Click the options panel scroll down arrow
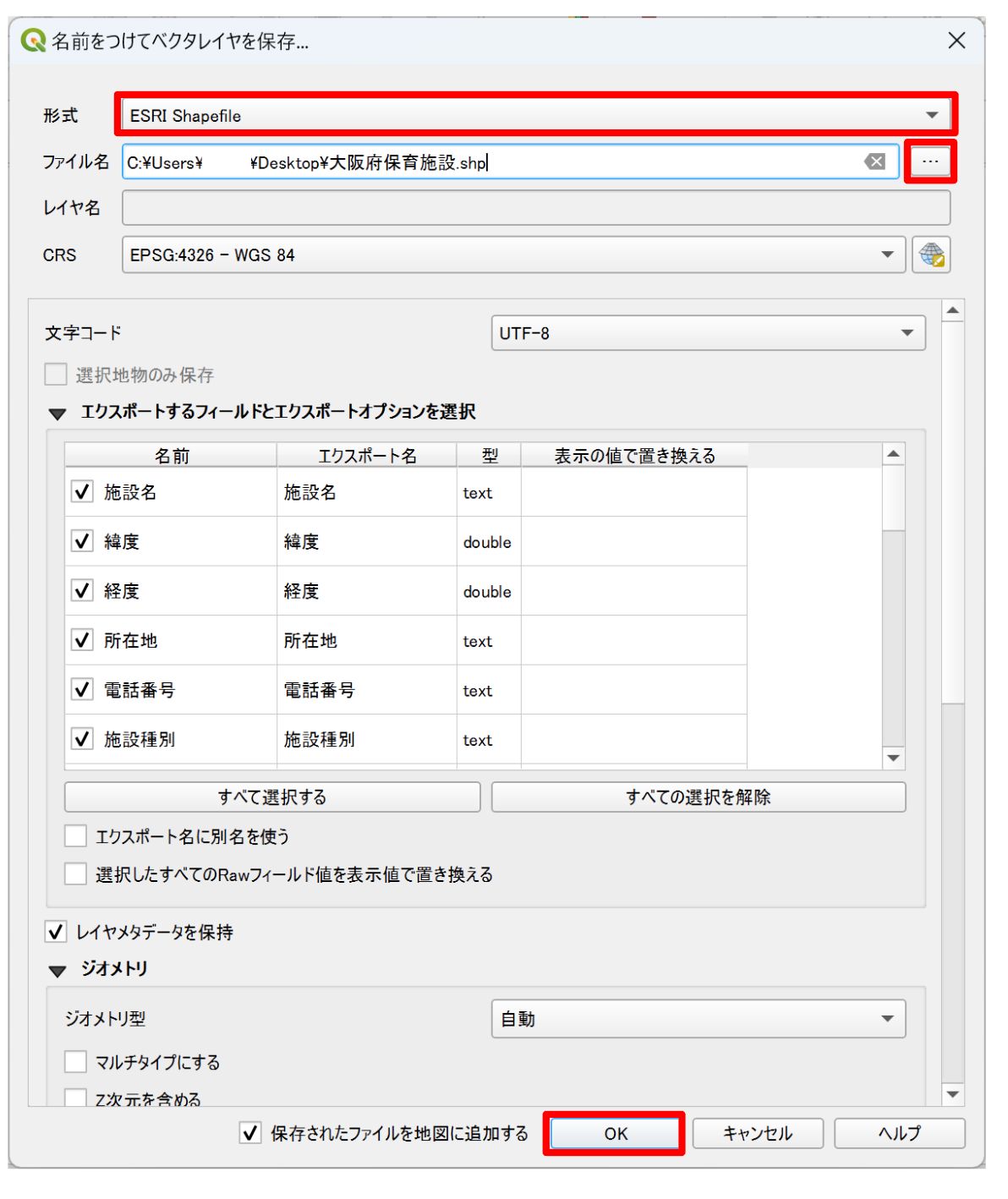 [953, 1094]
